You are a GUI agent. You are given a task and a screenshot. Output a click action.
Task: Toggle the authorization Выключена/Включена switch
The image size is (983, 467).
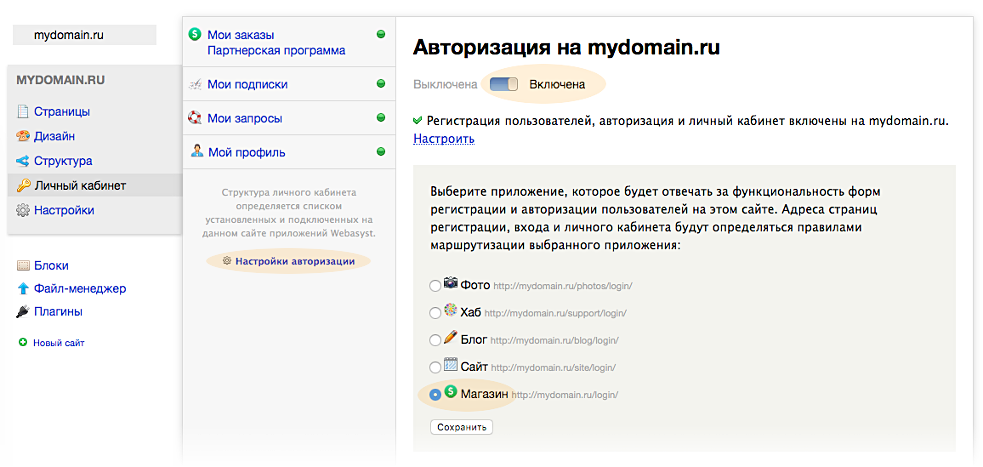pos(505,85)
